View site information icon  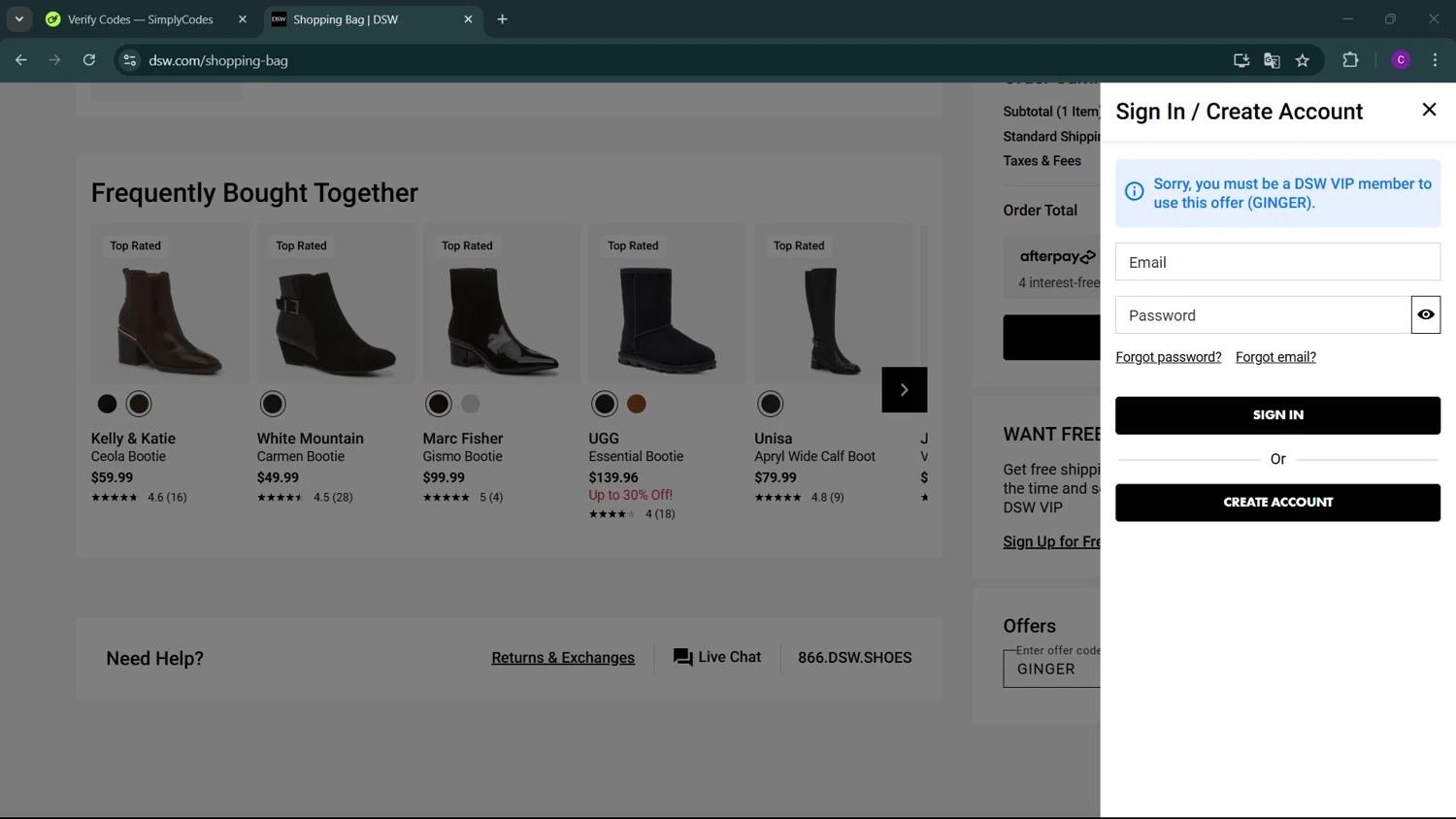tap(129, 60)
